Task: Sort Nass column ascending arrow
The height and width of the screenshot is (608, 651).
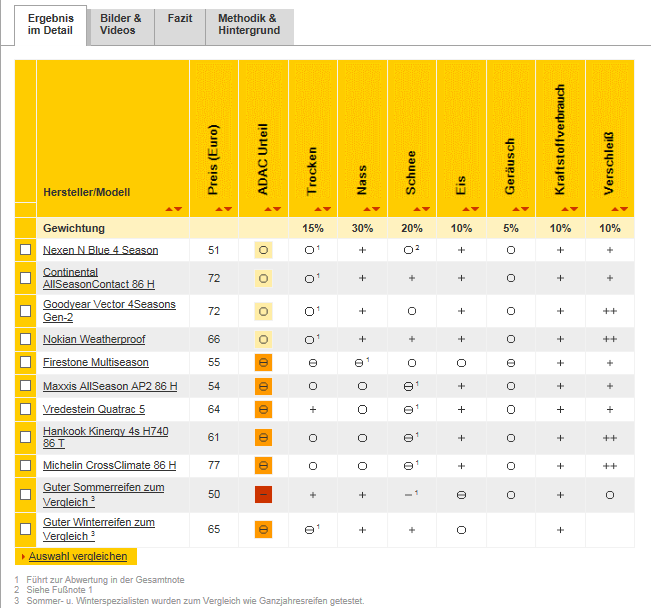Action: pyautogui.click(x=367, y=209)
